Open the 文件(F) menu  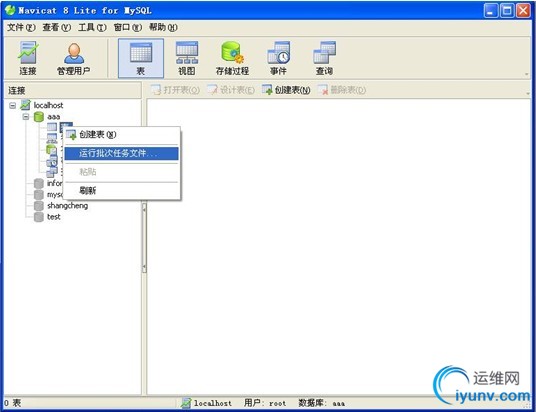21,27
